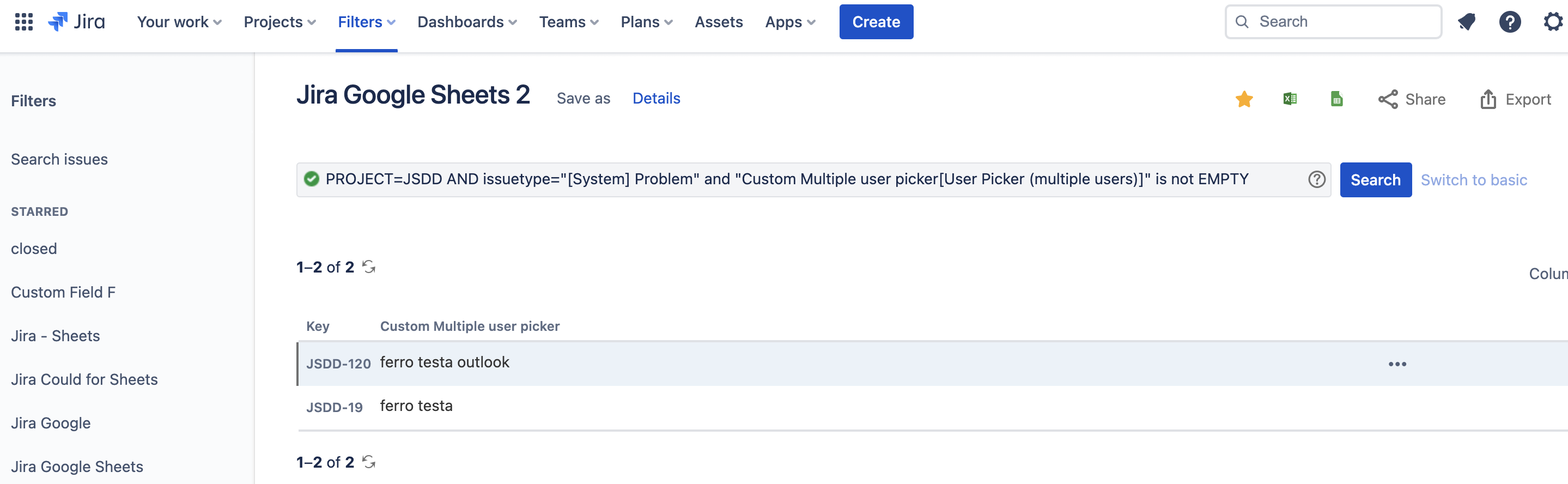
Task: Toggle the star on this filter
Action: click(x=1244, y=99)
